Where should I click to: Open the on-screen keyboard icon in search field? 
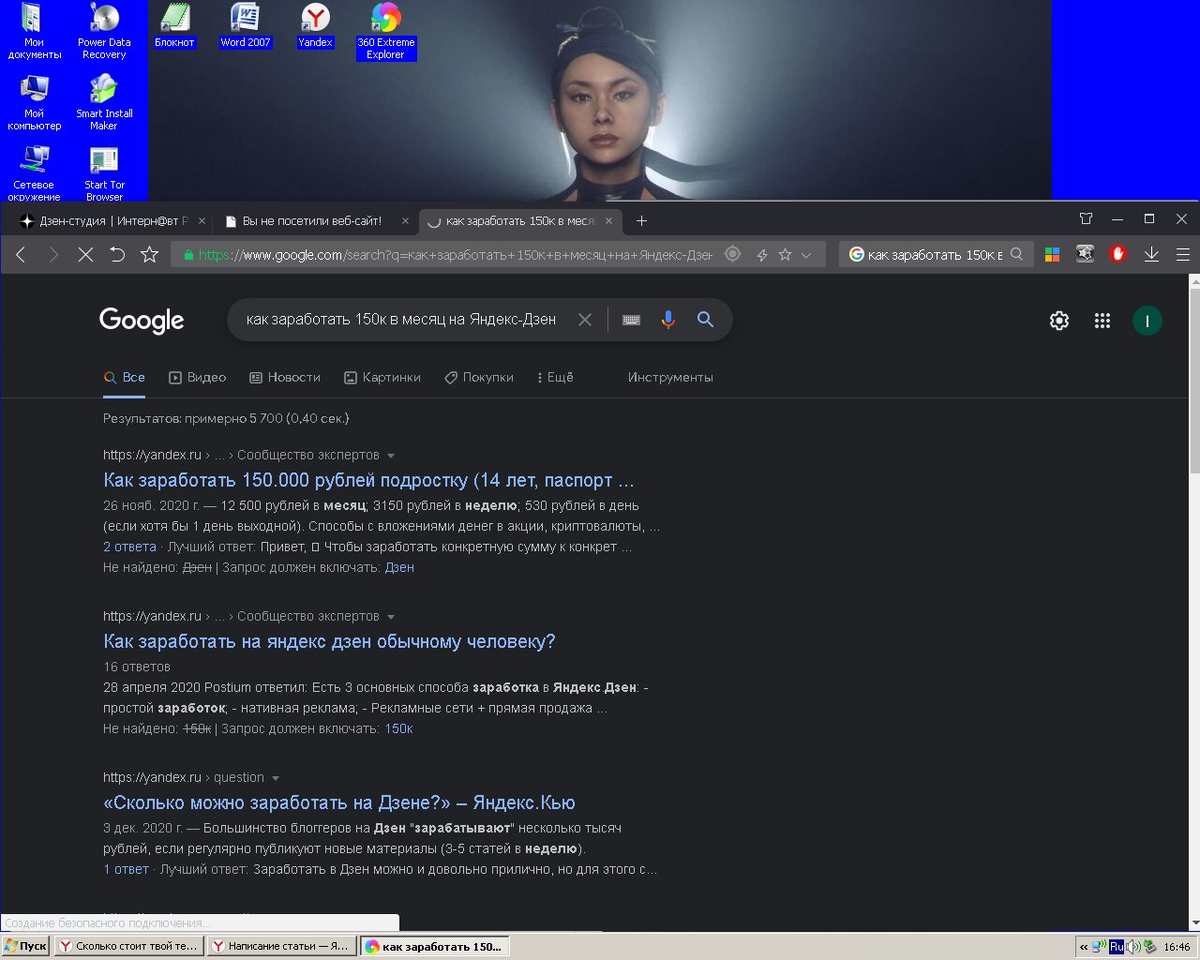pyautogui.click(x=630, y=319)
